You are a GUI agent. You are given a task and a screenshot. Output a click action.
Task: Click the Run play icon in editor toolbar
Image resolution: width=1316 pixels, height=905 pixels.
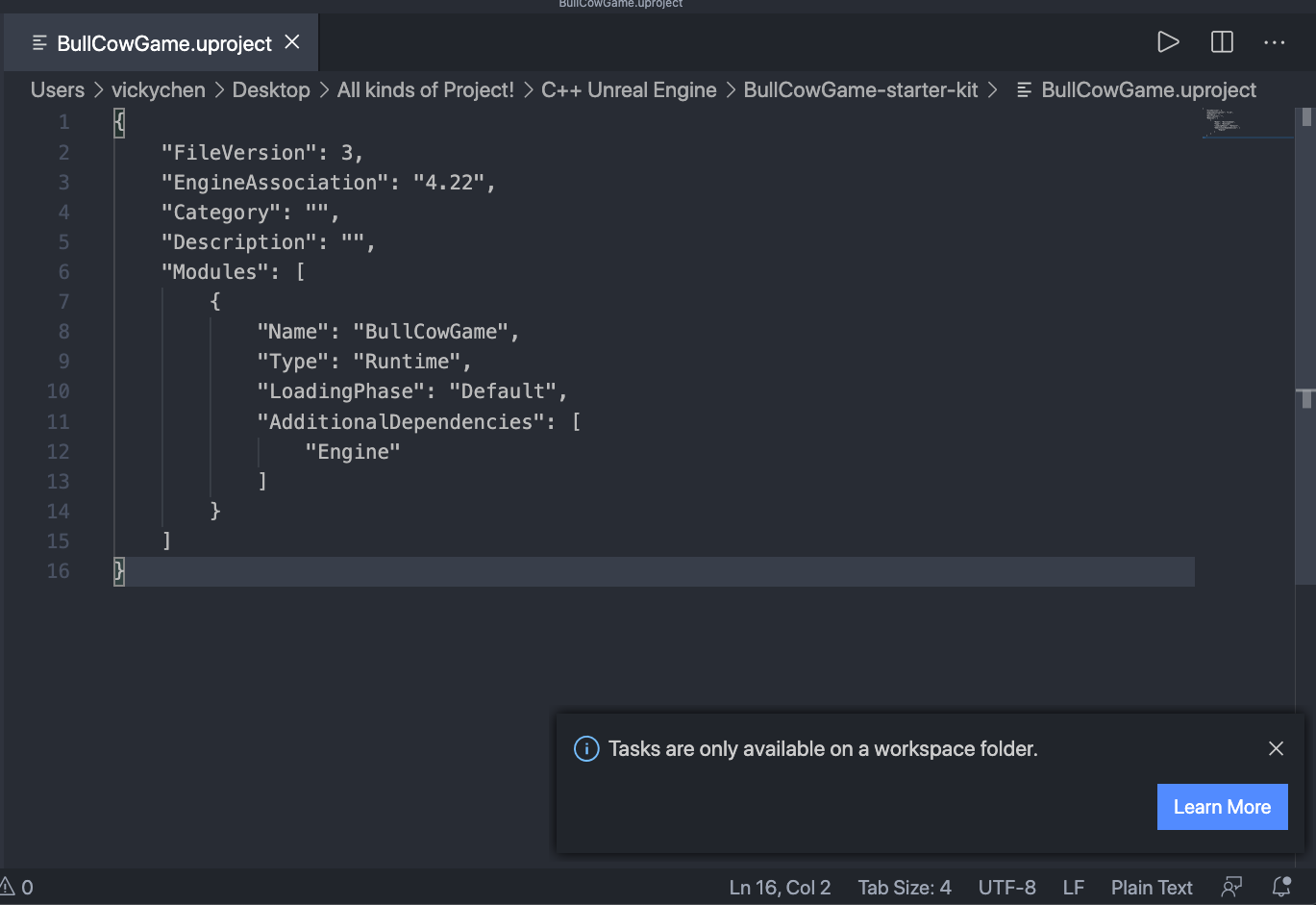[1168, 42]
